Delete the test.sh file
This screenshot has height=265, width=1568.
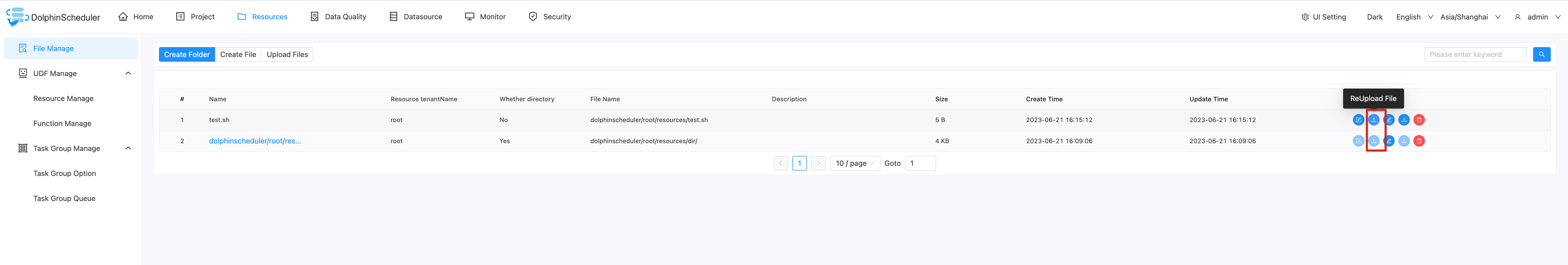click(x=1419, y=120)
